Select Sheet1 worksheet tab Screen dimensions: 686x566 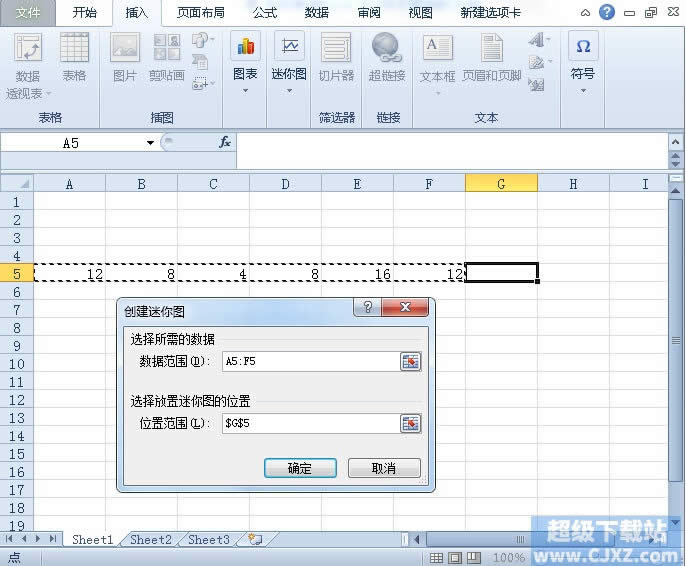point(92,539)
